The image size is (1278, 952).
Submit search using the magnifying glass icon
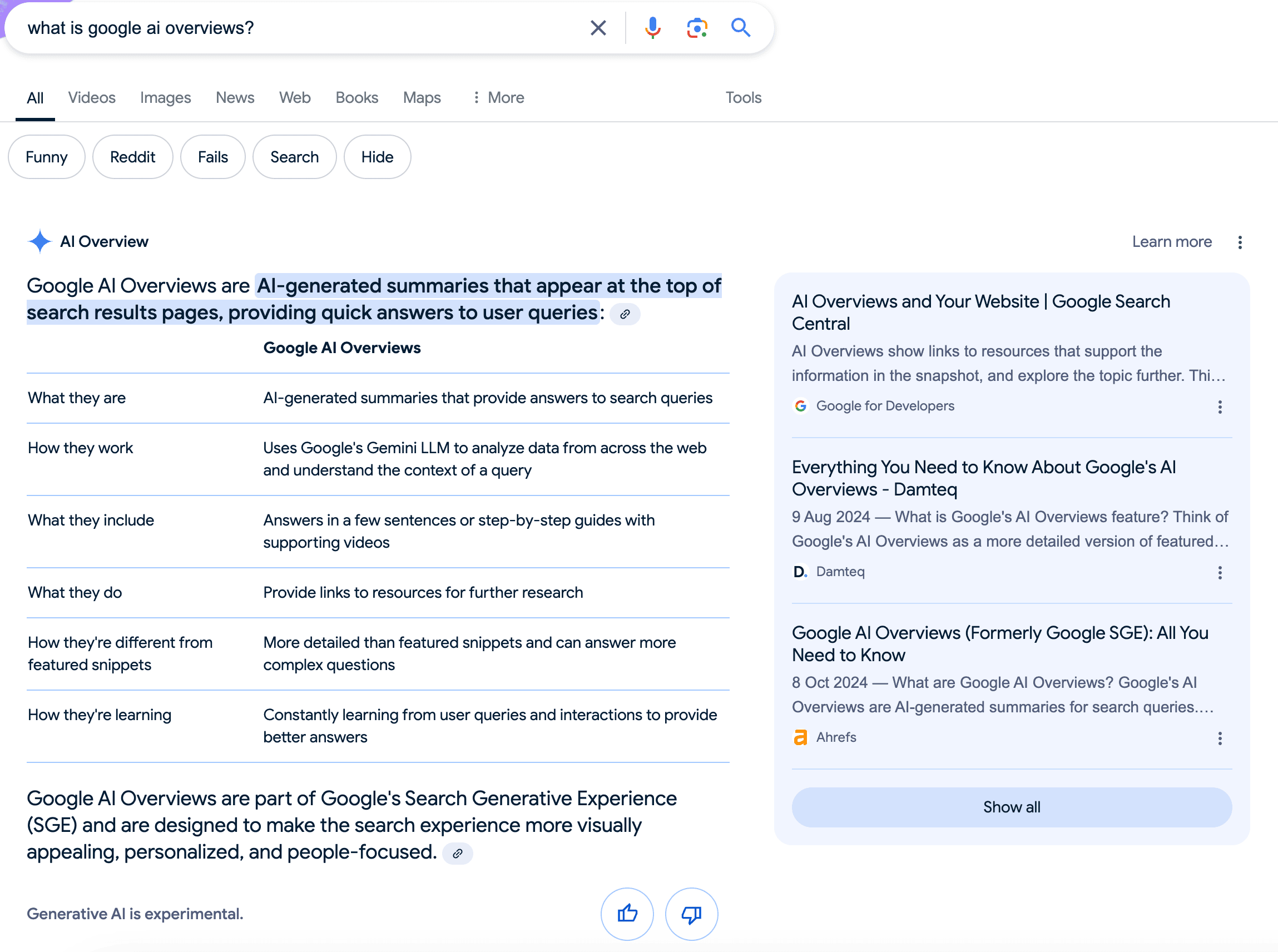740,28
